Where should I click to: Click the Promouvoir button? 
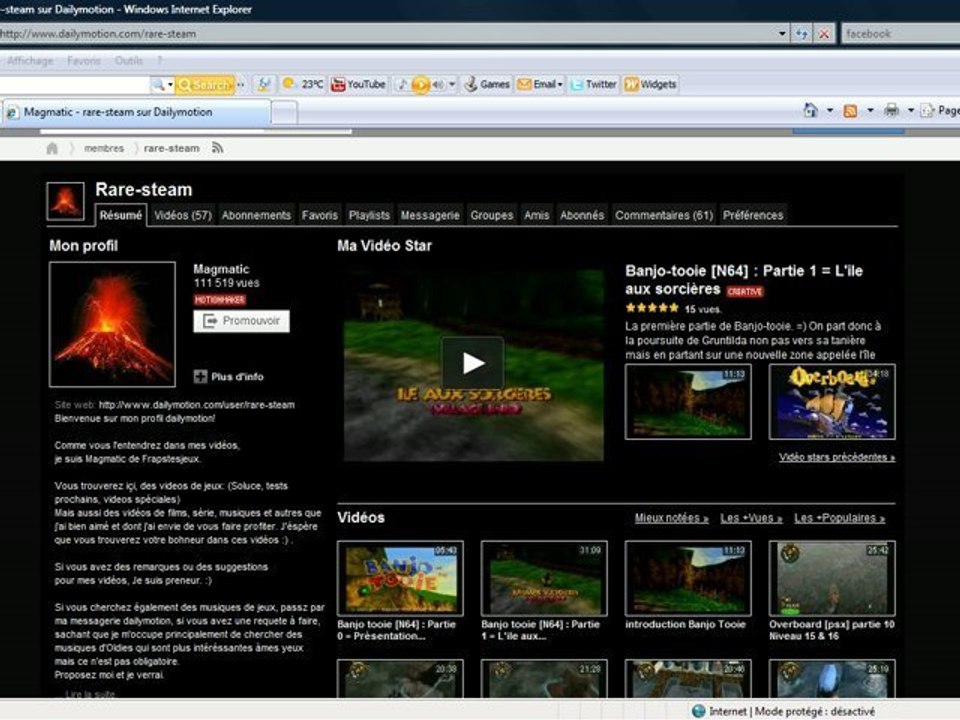(x=241, y=321)
